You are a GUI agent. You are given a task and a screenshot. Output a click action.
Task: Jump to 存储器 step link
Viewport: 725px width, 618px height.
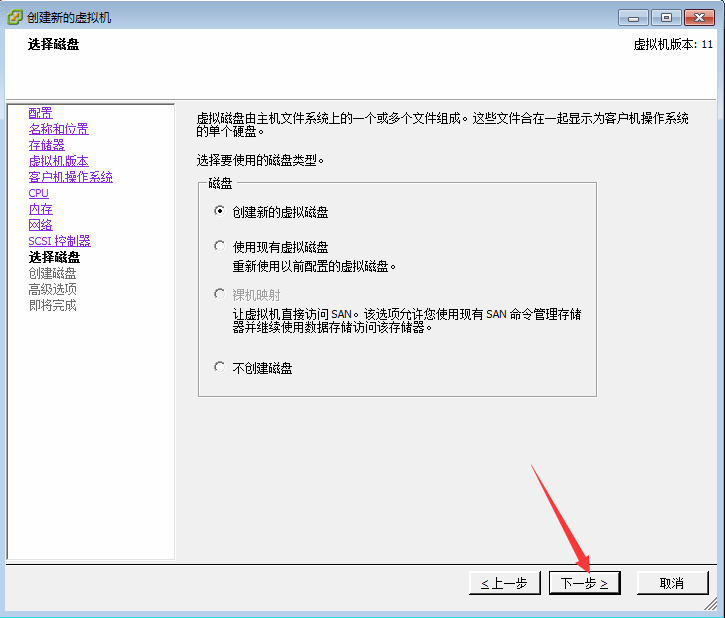click(x=46, y=145)
